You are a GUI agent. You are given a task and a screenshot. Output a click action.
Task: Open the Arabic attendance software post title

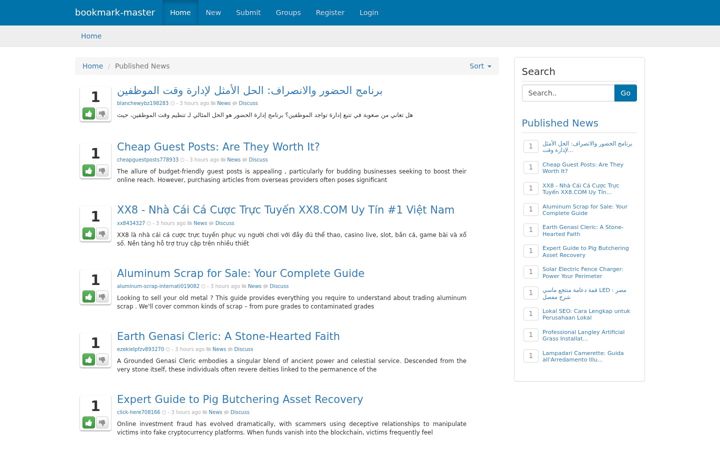point(249,90)
